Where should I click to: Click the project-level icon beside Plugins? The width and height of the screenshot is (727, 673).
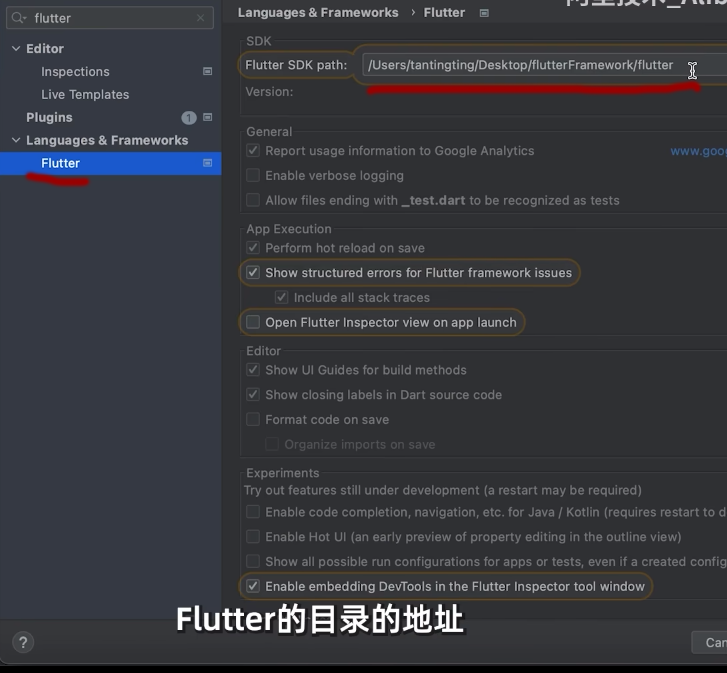pyautogui.click(x=207, y=118)
